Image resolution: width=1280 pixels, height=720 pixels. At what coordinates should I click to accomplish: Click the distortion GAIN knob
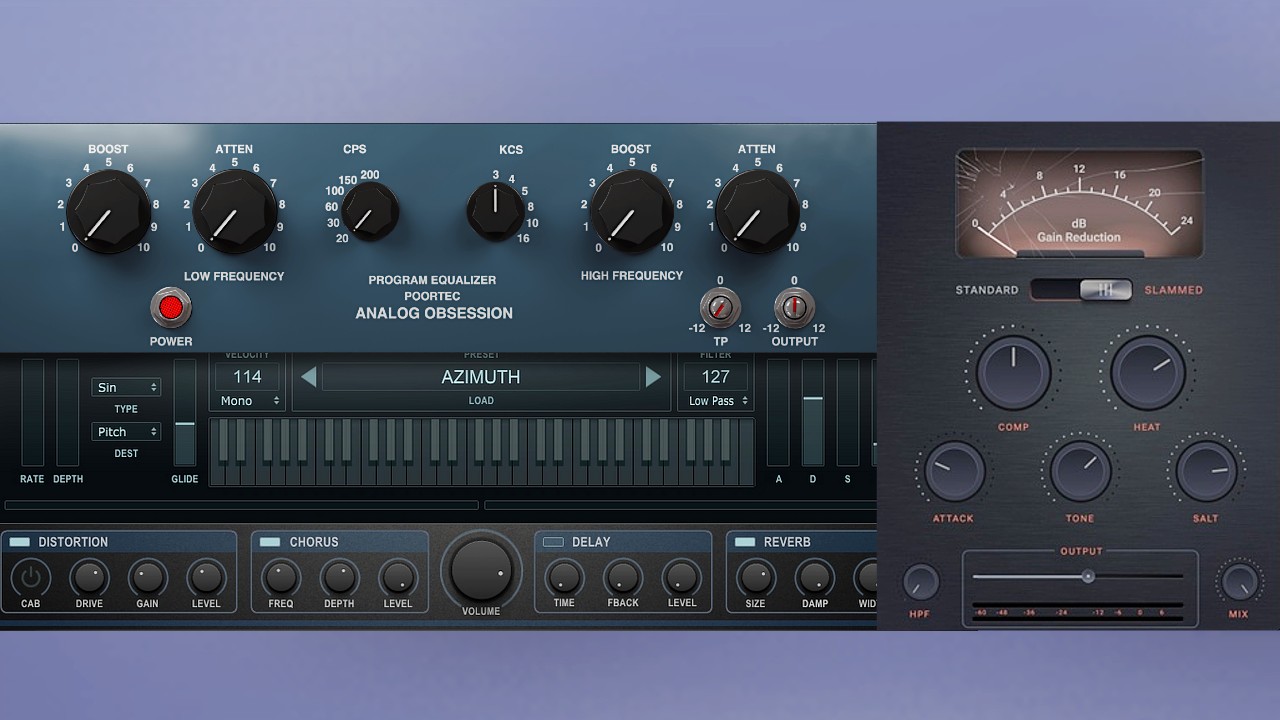[x=147, y=577]
